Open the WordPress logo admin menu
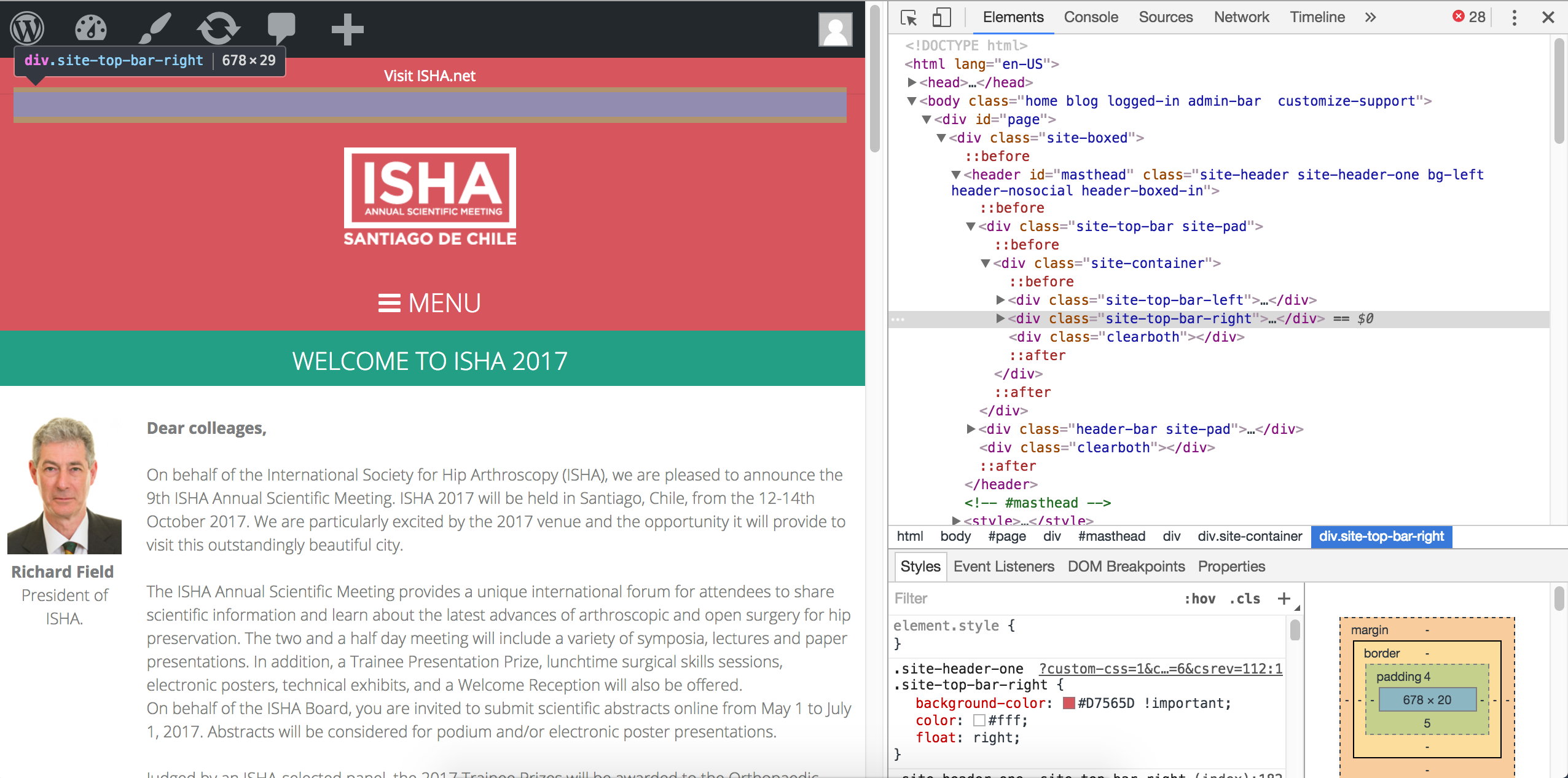This screenshot has height=778, width=1568. coord(28,29)
